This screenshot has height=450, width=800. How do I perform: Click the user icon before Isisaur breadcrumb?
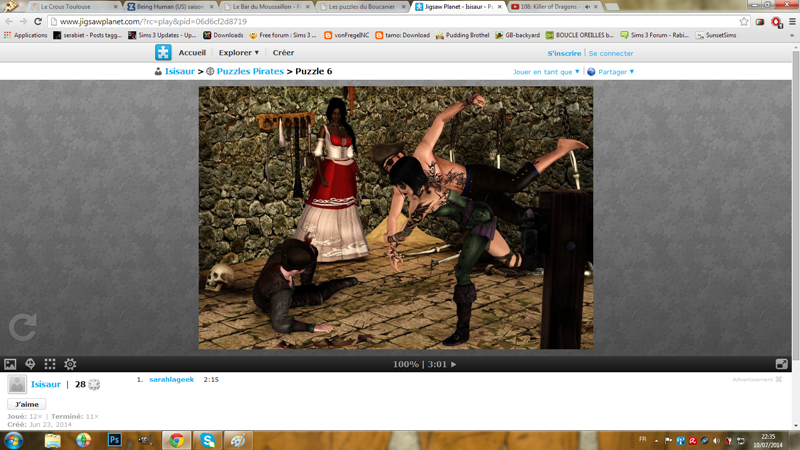(x=158, y=71)
